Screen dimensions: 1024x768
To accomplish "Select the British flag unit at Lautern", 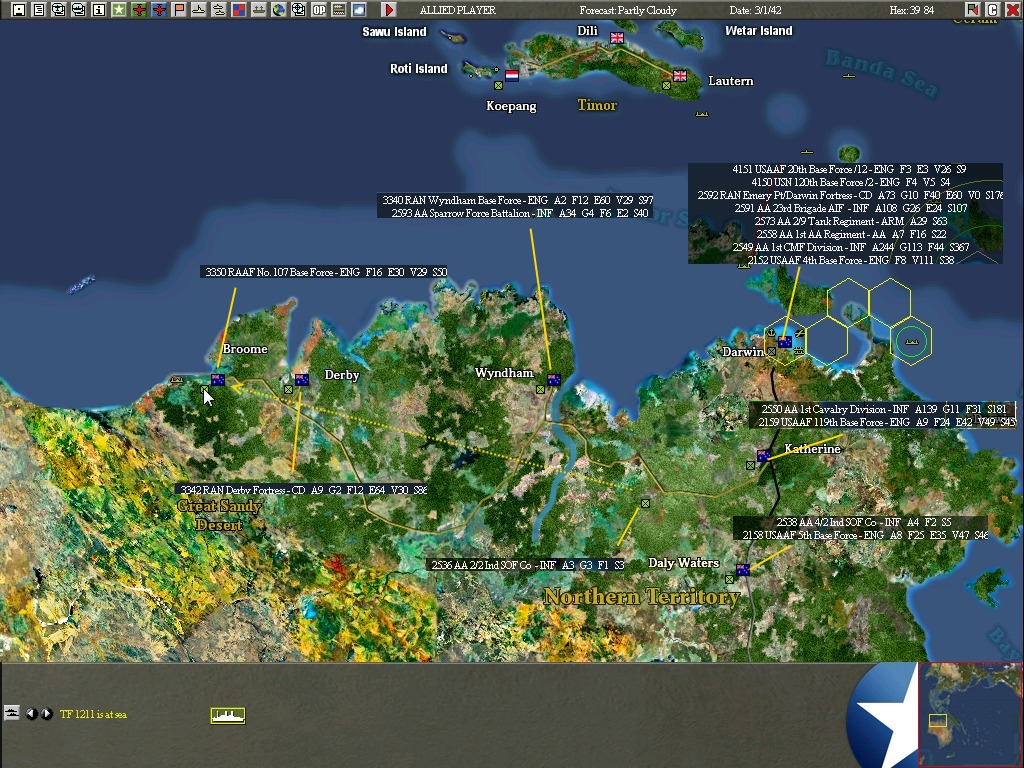I will click(x=680, y=76).
